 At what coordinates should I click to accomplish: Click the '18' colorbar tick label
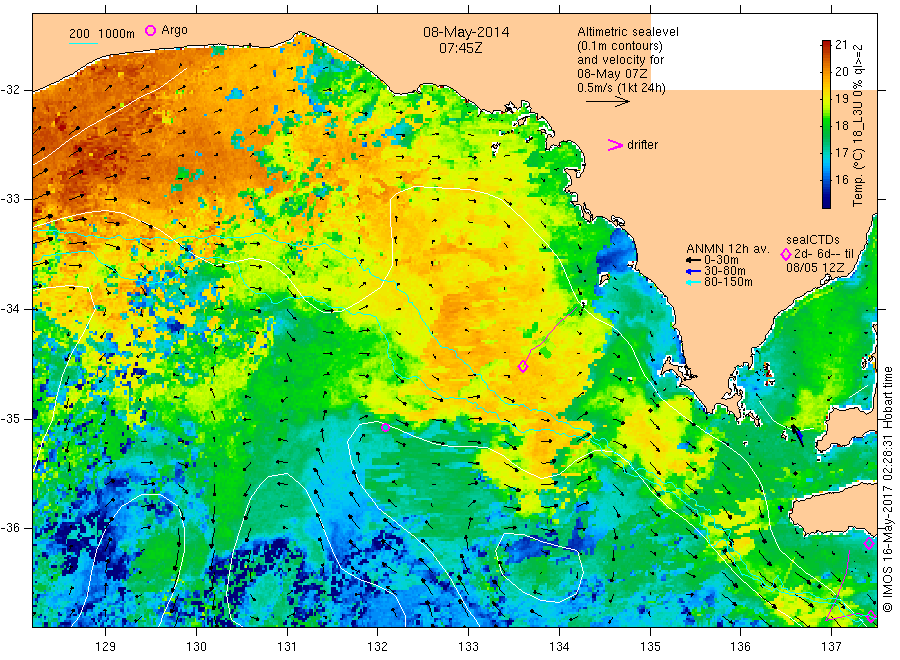841,125
